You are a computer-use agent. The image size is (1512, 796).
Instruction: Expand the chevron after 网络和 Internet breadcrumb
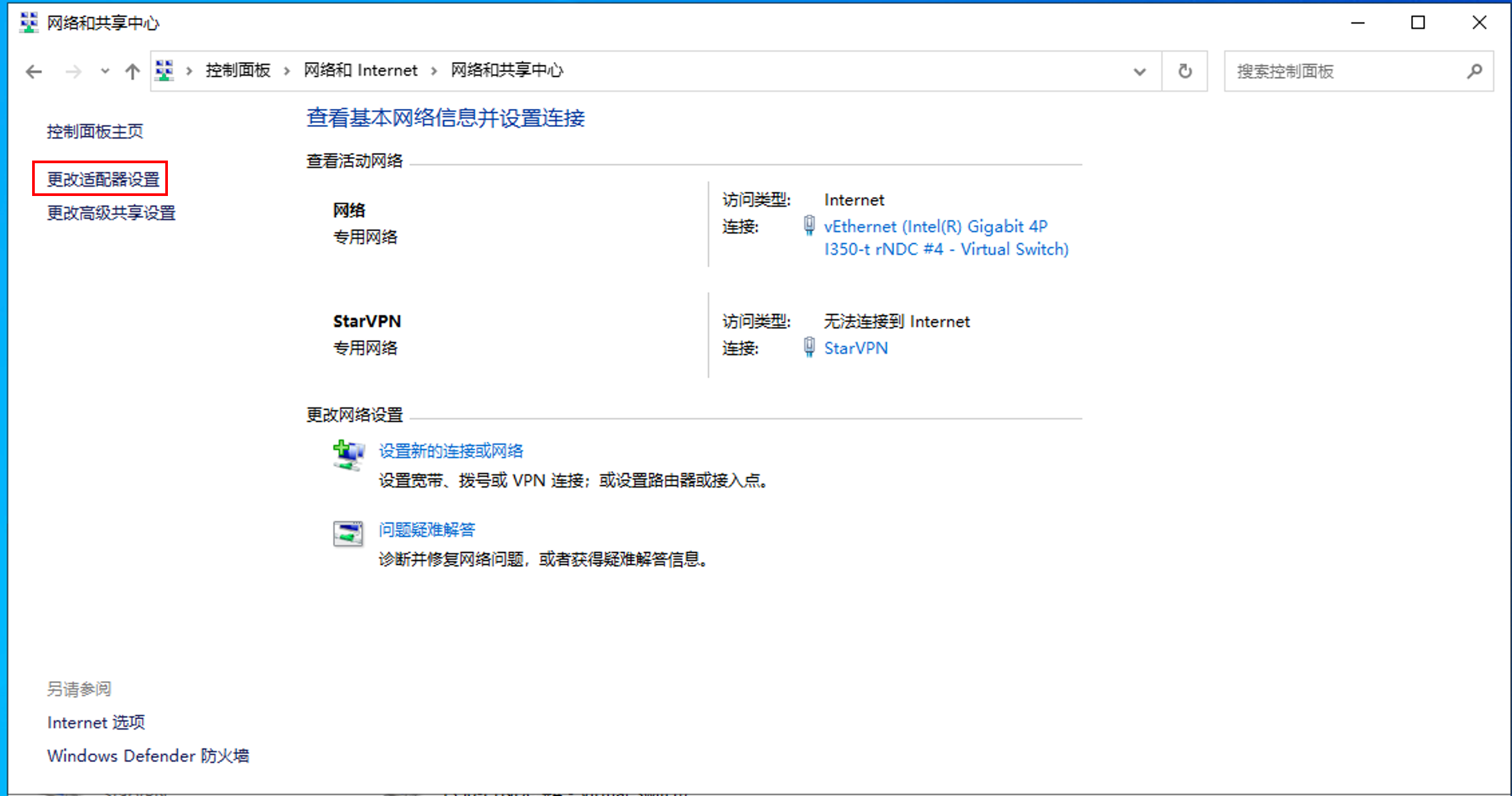(x=434, y=71)
